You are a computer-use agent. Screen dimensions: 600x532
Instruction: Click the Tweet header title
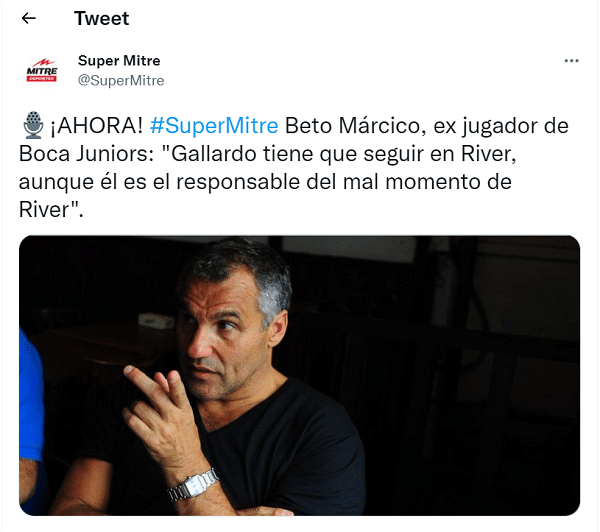point(101,18)
